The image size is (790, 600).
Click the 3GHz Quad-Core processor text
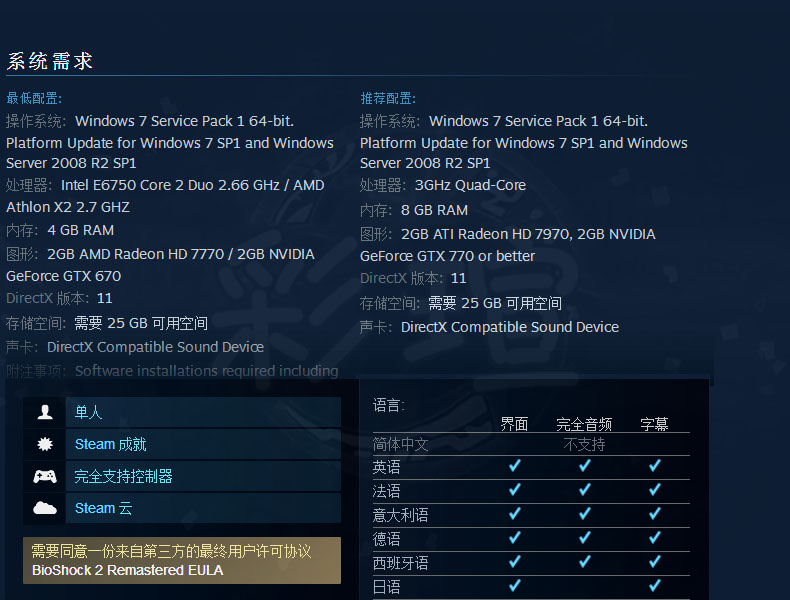click(x=471, y=185)
